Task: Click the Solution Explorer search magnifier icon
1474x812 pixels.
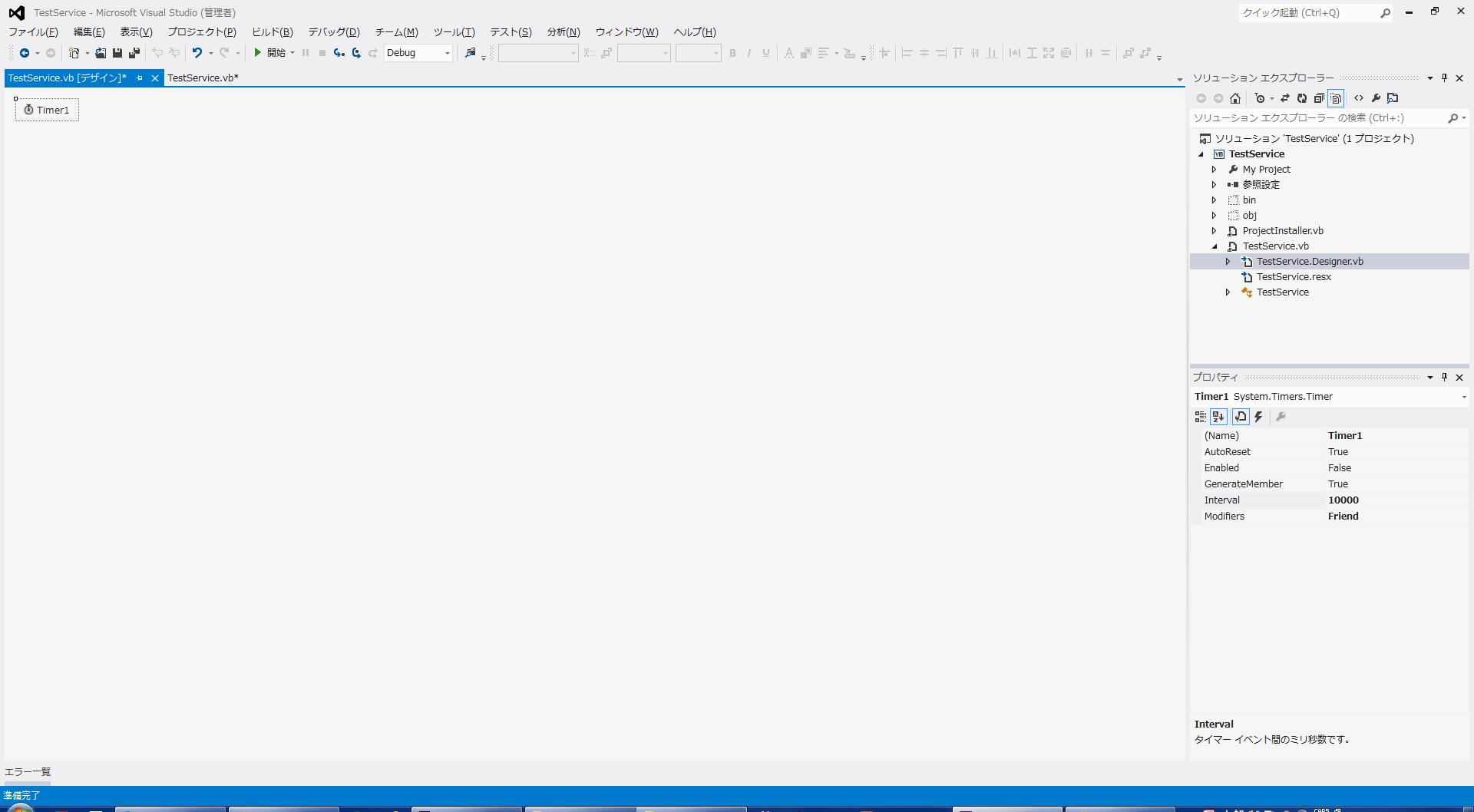Action: [x=1453, y=118]
